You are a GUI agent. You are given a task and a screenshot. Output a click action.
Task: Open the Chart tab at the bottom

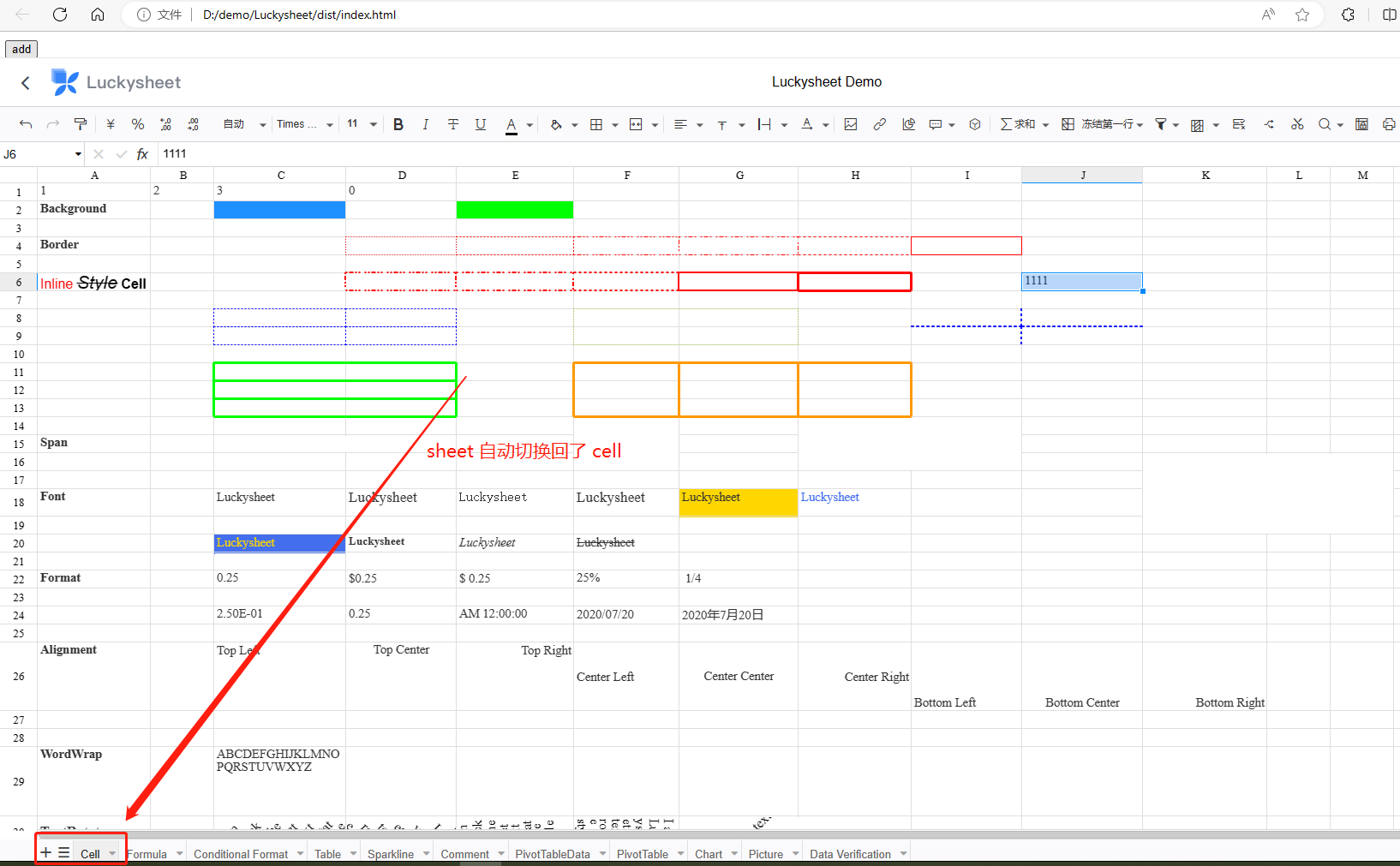point(709,853)
